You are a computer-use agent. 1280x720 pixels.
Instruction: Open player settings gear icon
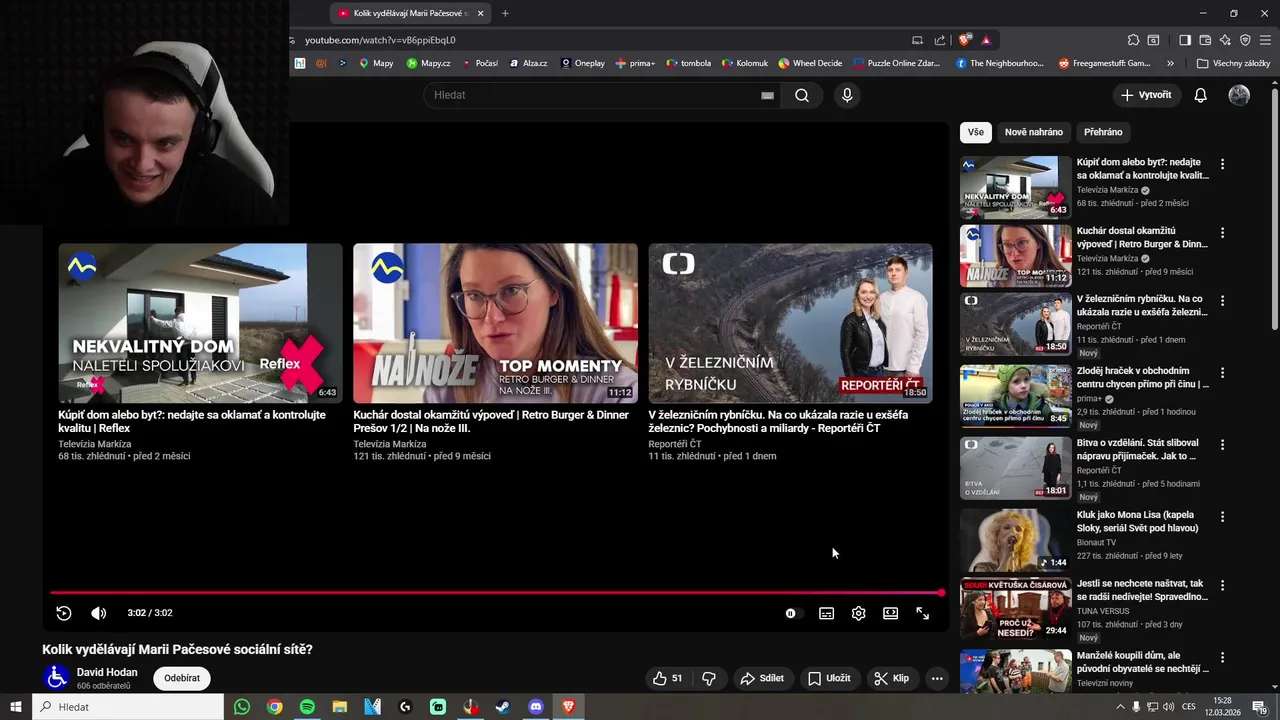click(858, 613)
